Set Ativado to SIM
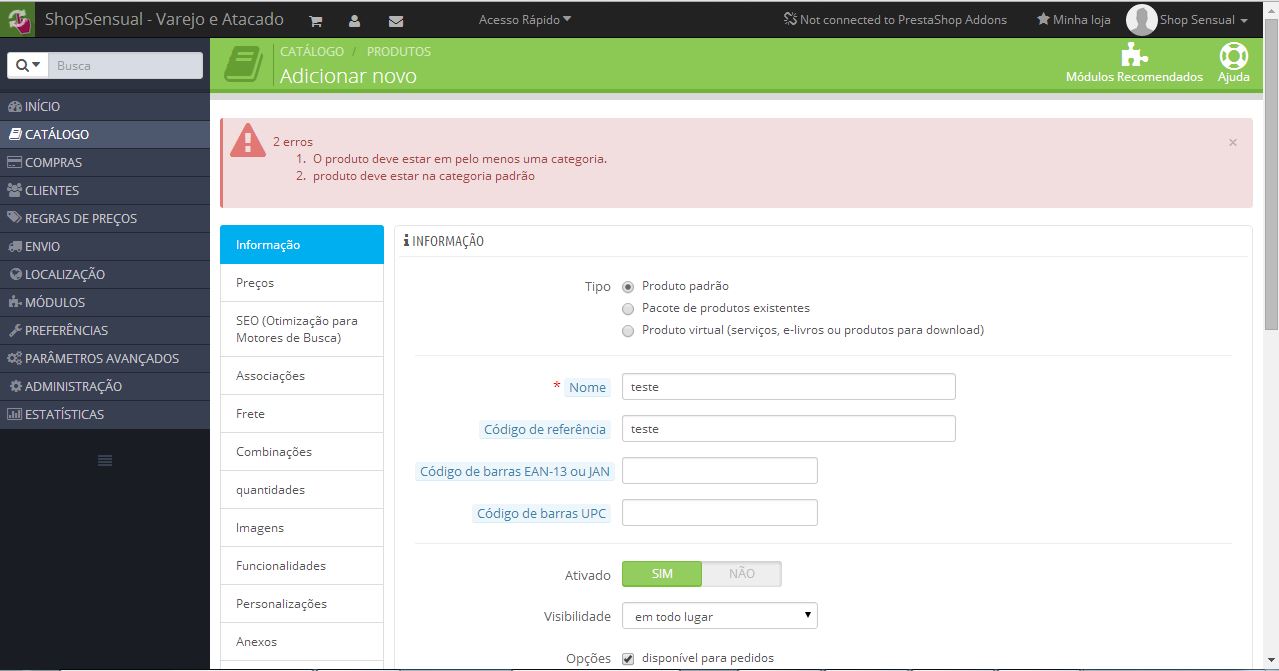1279x671 pixels. coord(662,574)
